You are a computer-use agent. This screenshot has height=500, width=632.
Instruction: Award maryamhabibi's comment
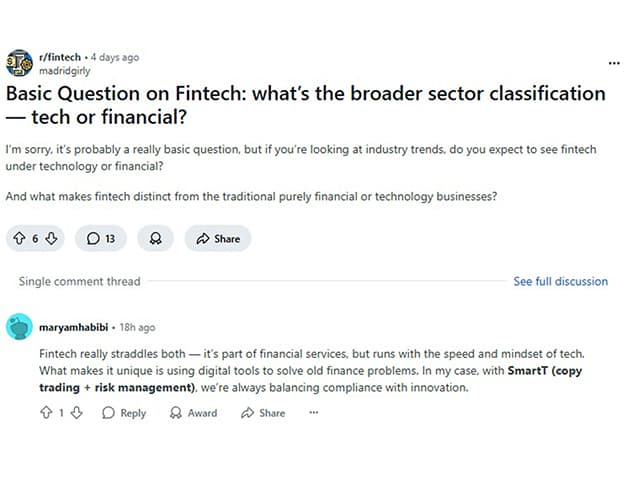point(193,413)
